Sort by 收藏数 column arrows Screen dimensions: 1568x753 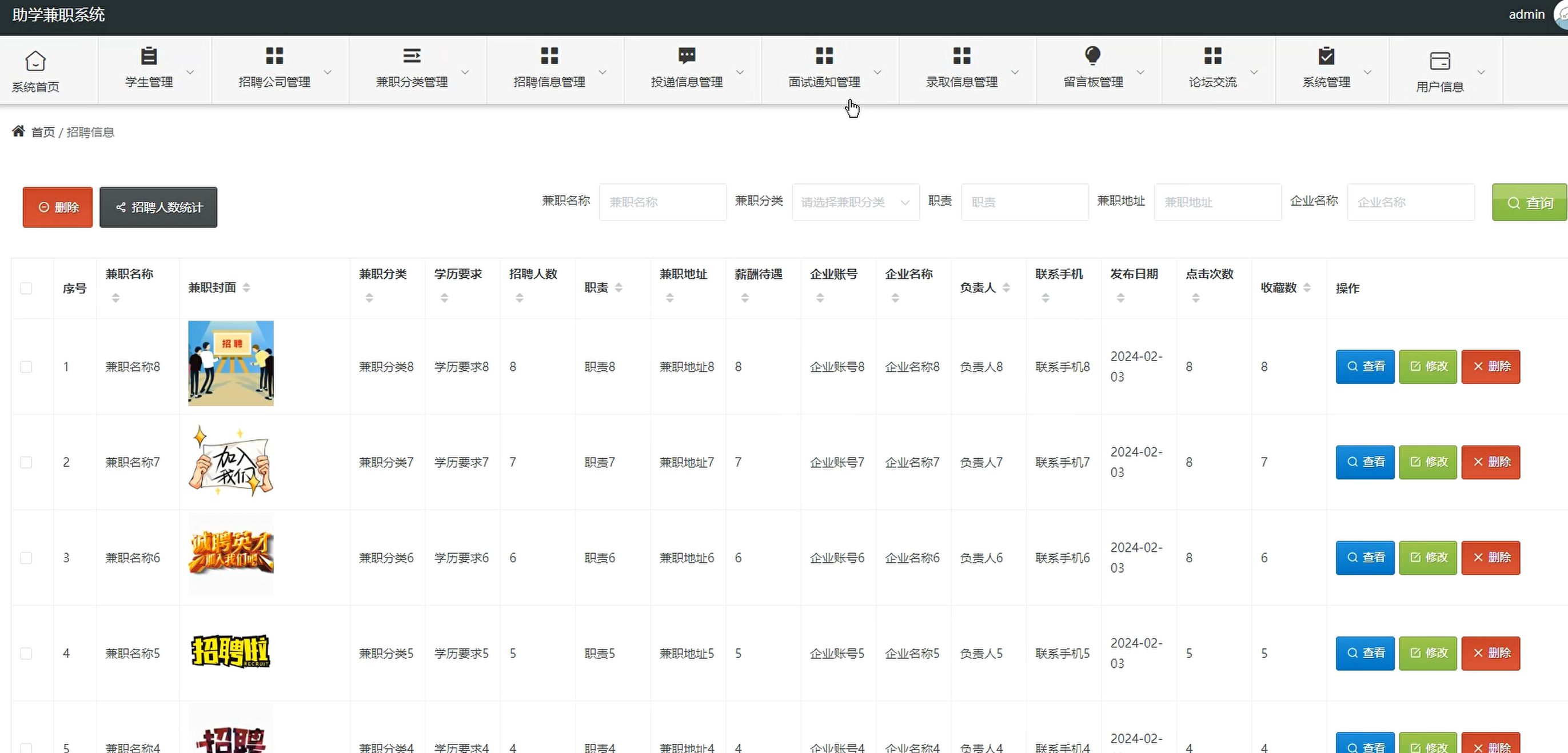[x=1307, y=288]
